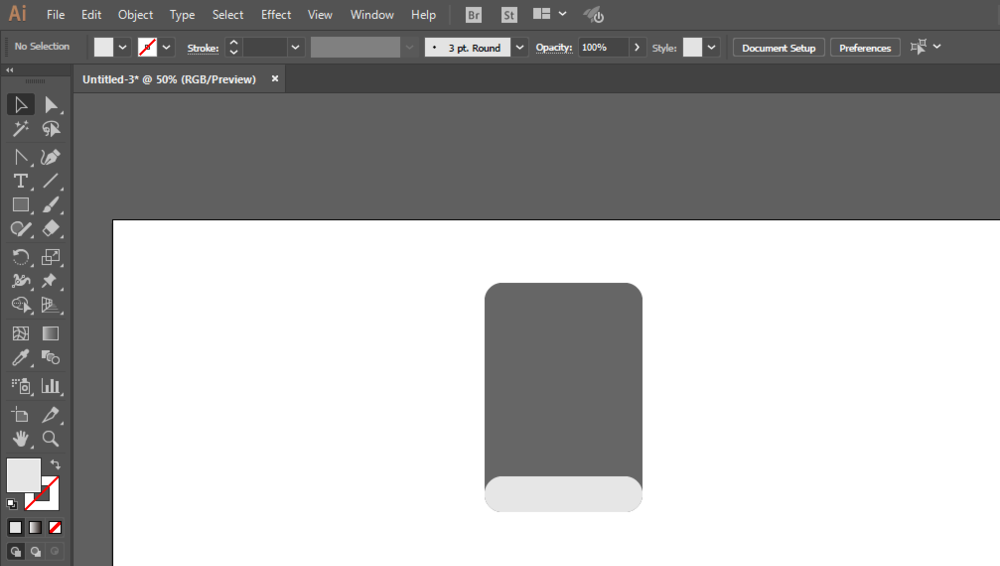
Task: Switch to Draw Behind mode
Action: 36,551
